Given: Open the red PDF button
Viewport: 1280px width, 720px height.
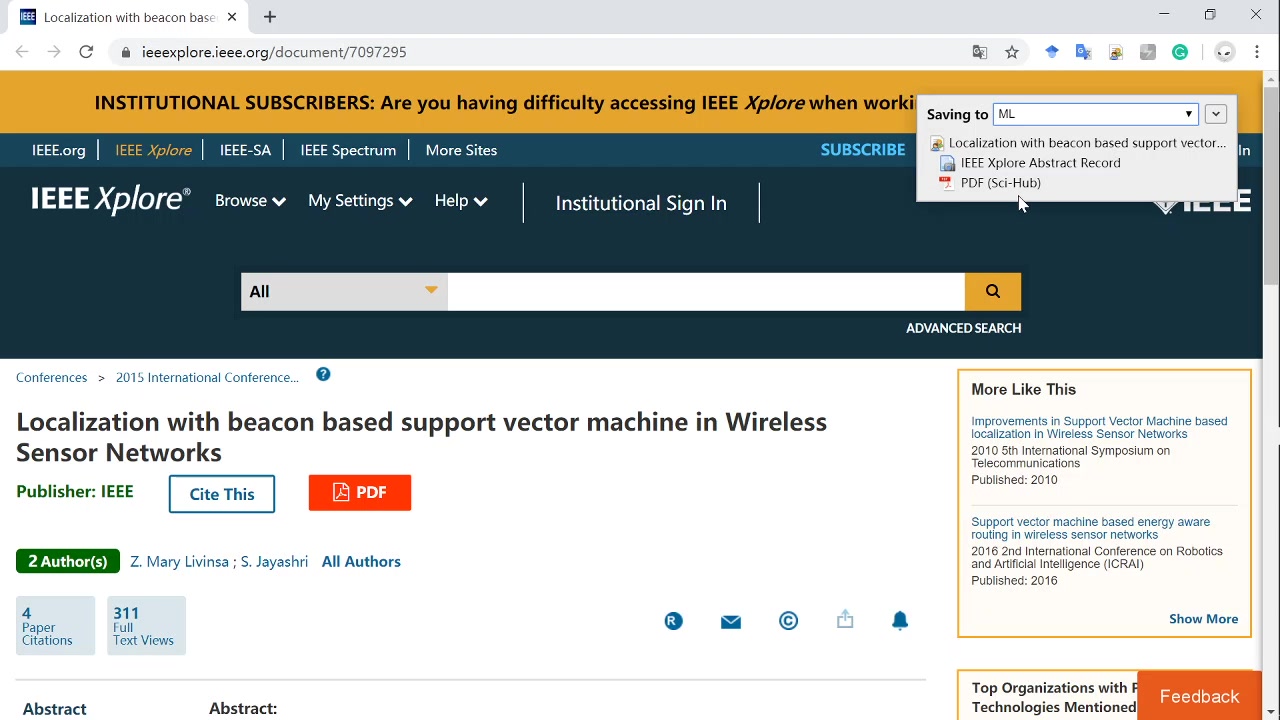Looking at the screenshot, I should [360, 492].
